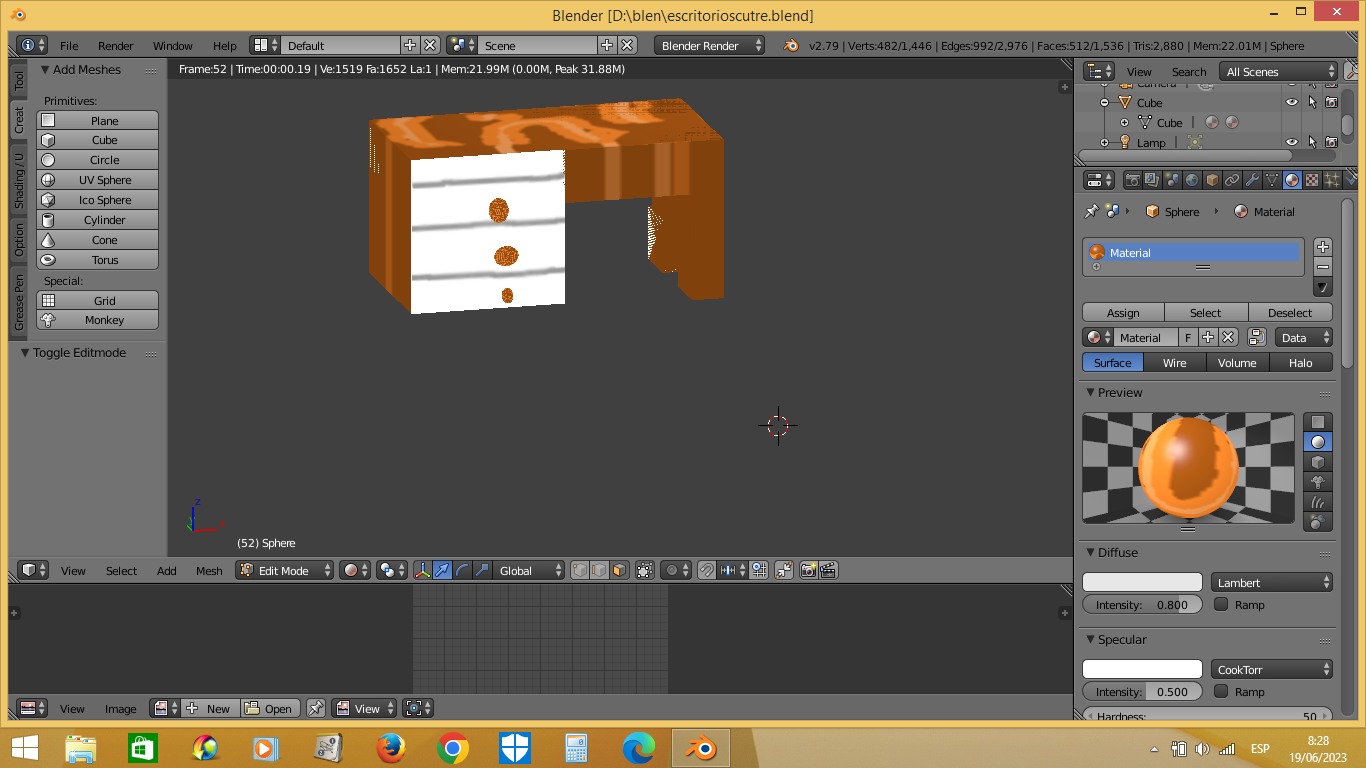
Task: Unlink the material datablock with X
Action: (1228, 337)
